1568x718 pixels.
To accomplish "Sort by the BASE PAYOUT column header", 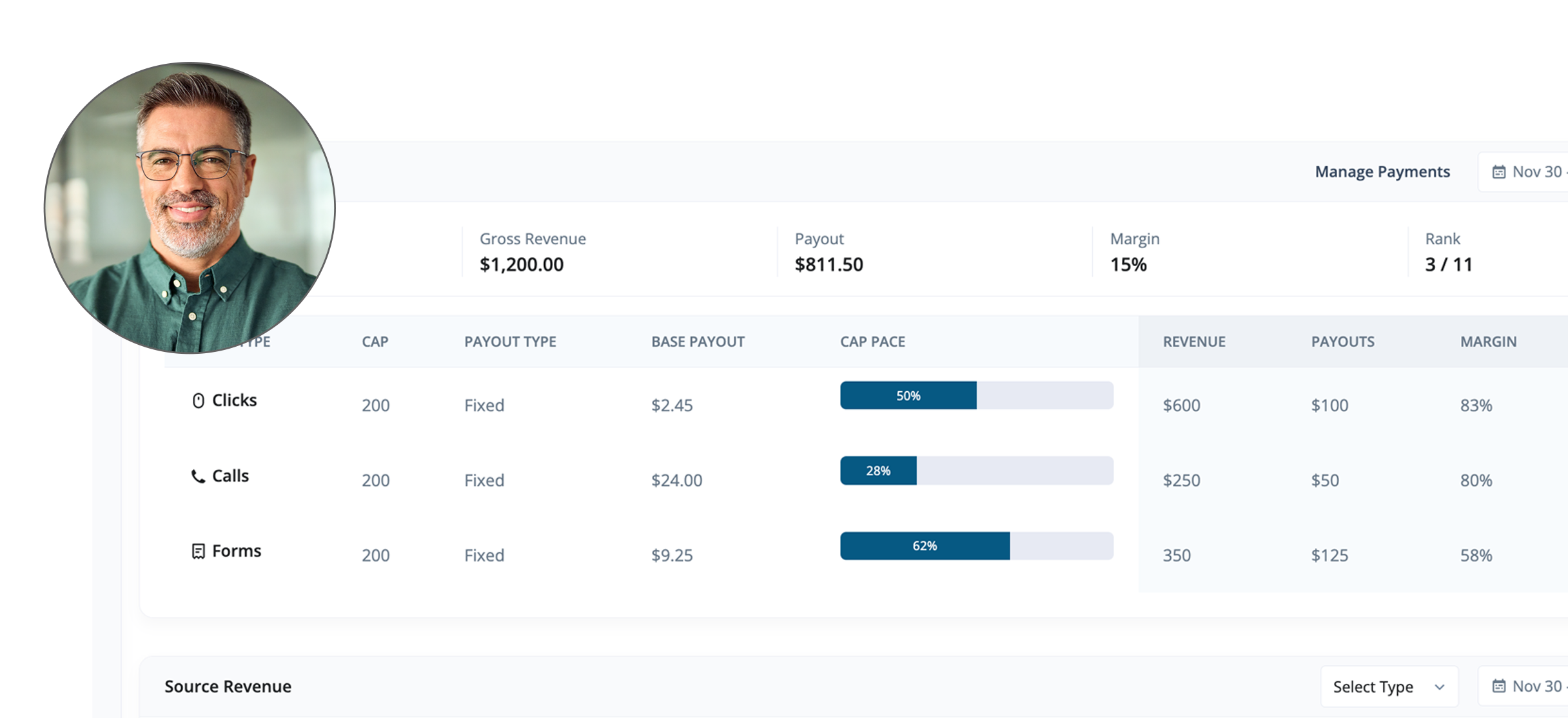I will 698,342.
